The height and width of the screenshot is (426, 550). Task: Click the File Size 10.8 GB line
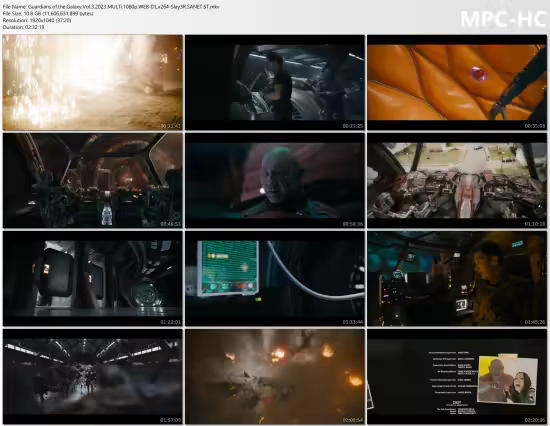coord(48,13)
